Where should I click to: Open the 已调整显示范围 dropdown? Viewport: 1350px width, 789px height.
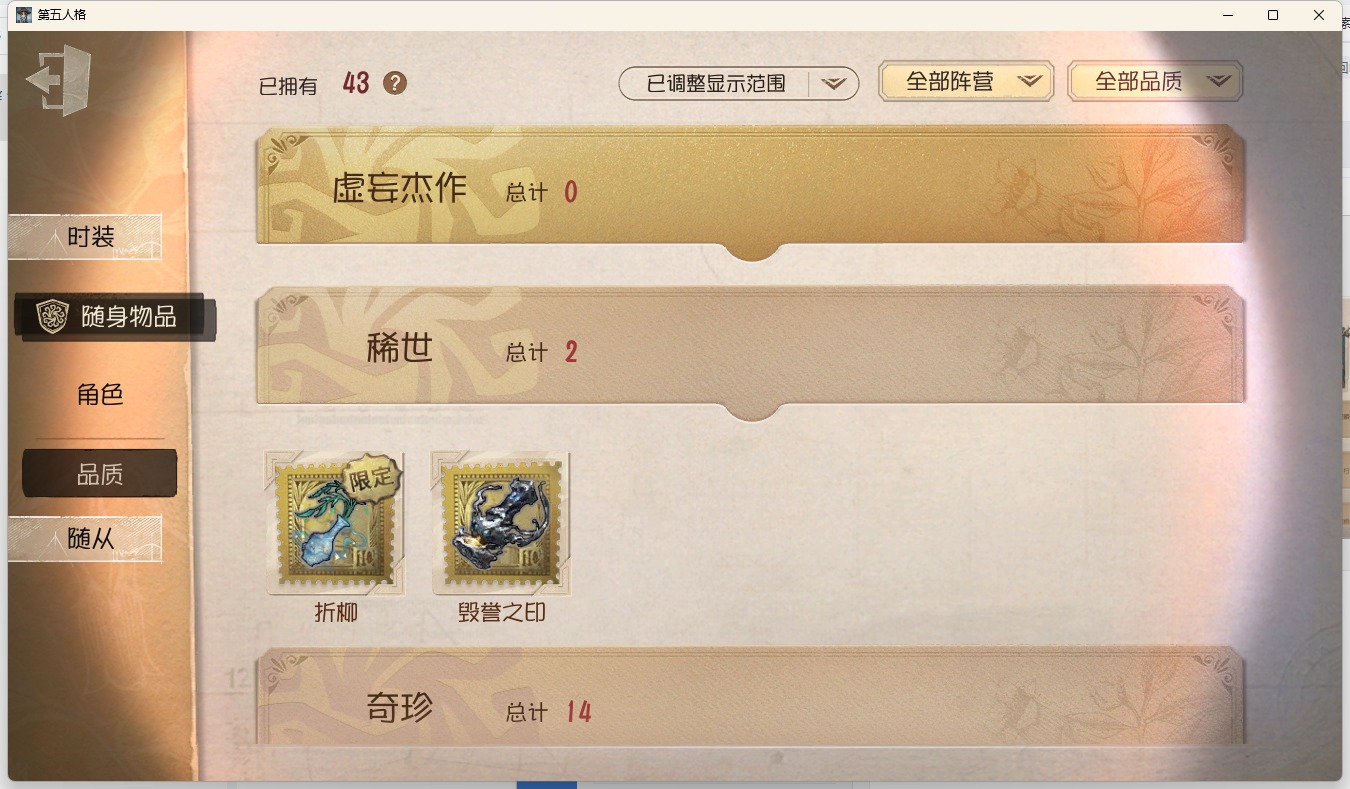(x=739, y=84)
